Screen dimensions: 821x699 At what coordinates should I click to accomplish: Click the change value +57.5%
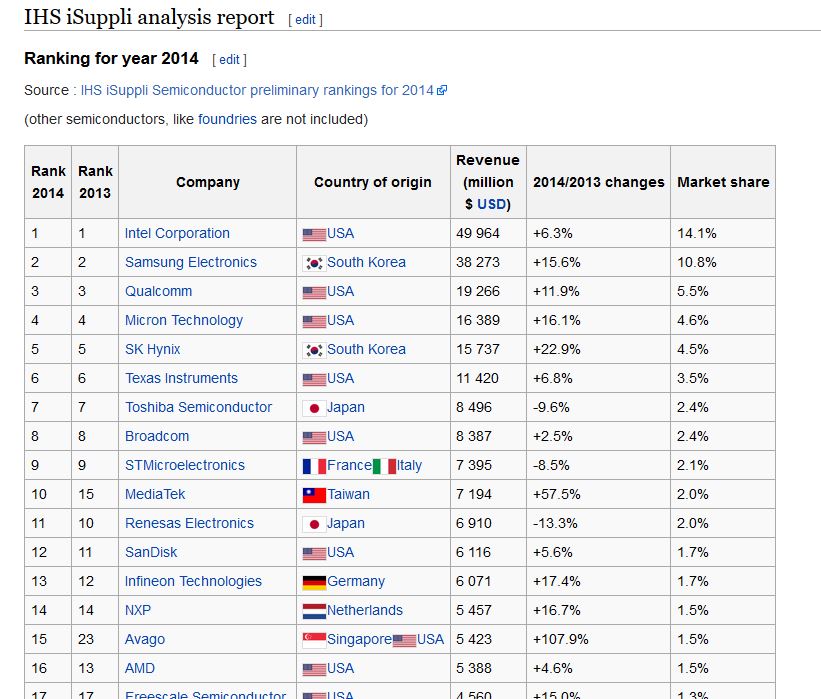click(556, 494)
